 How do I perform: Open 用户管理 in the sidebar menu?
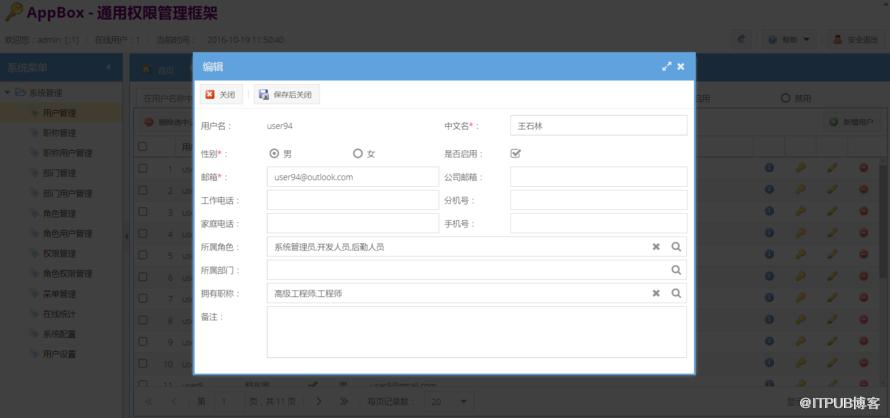[61, 113]
